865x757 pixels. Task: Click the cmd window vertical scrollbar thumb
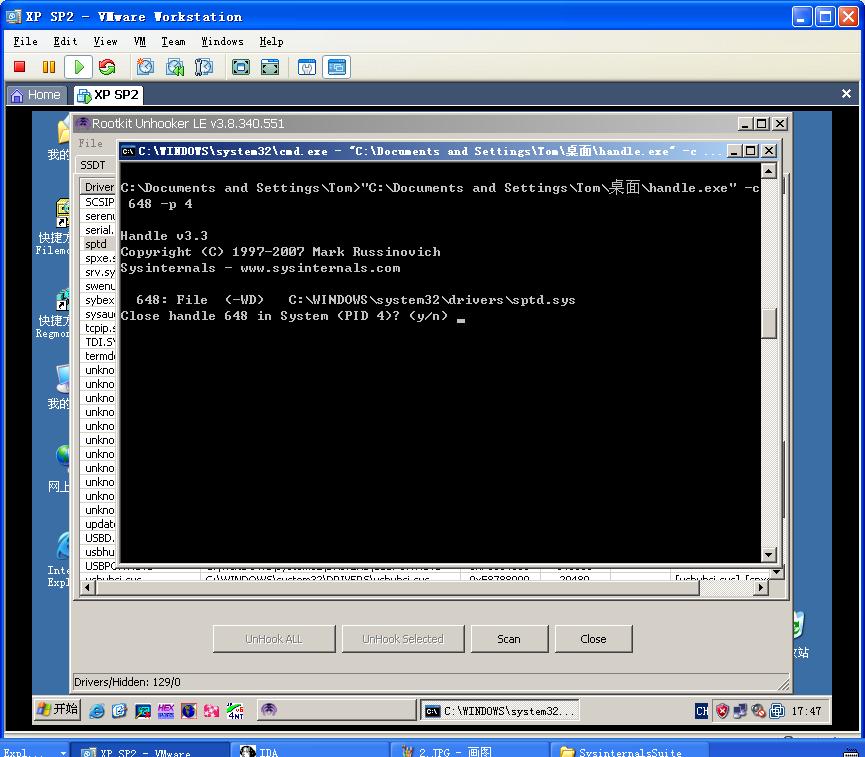point(768,323)
